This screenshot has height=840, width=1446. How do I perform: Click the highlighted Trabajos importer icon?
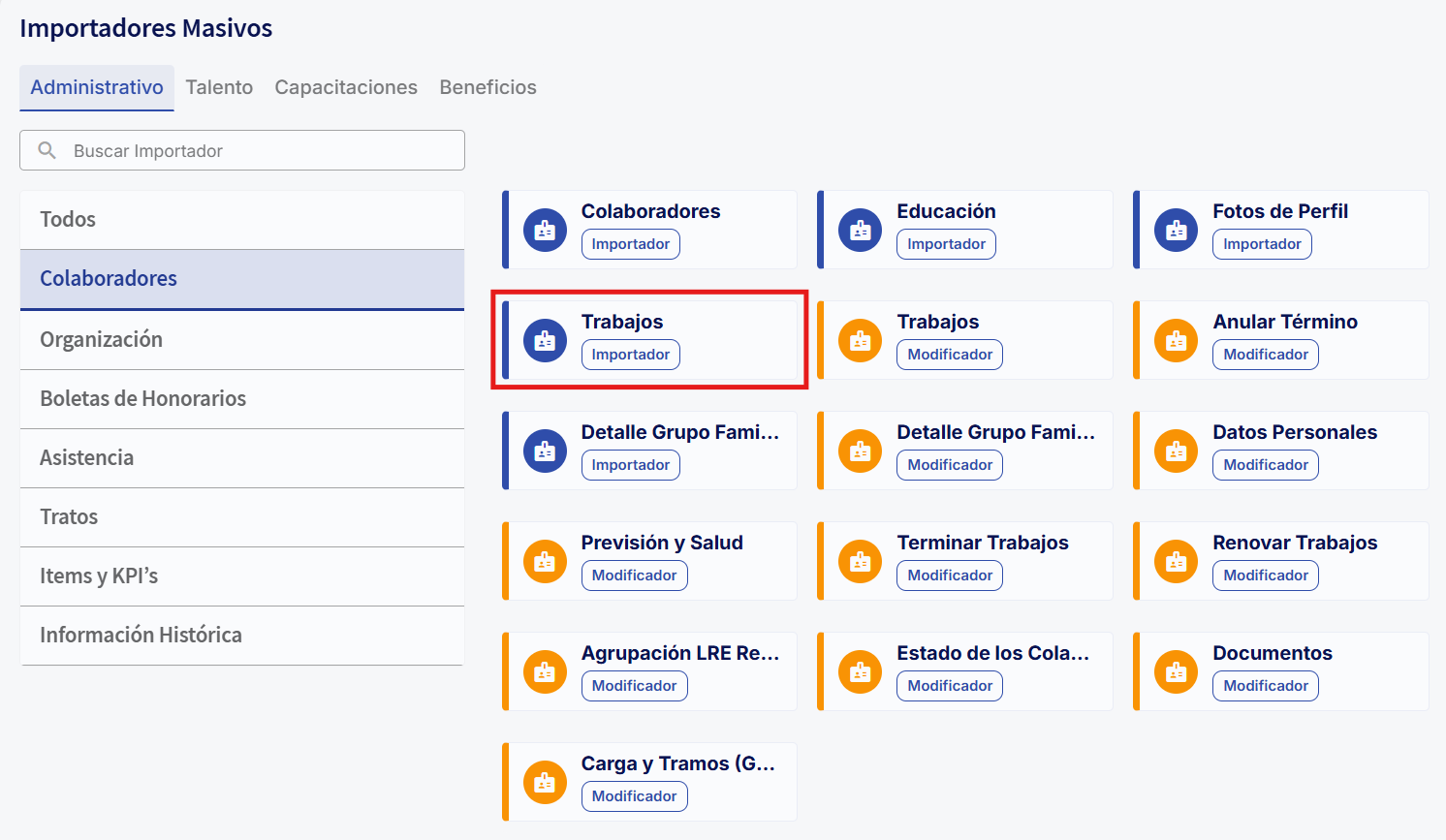(545, 340)
